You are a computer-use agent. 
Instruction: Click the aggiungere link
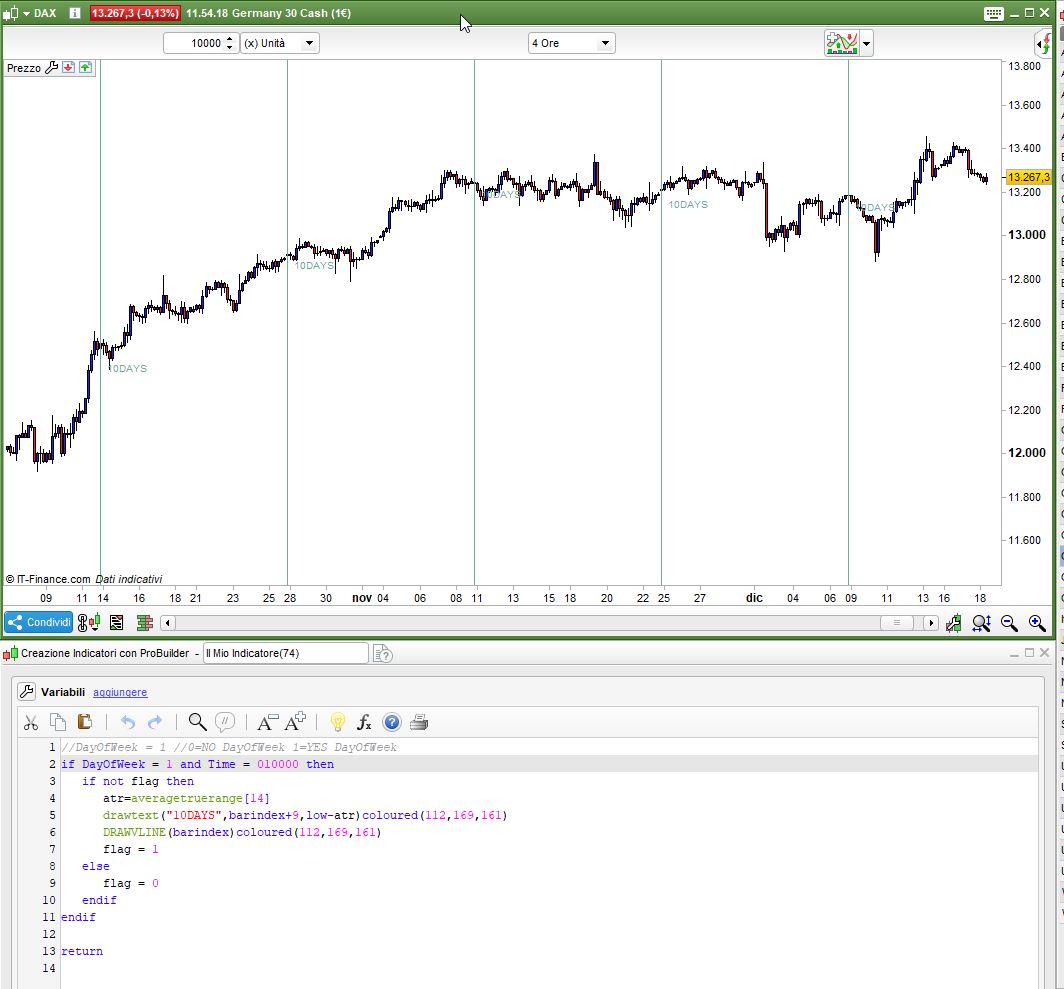click(120, 692)
